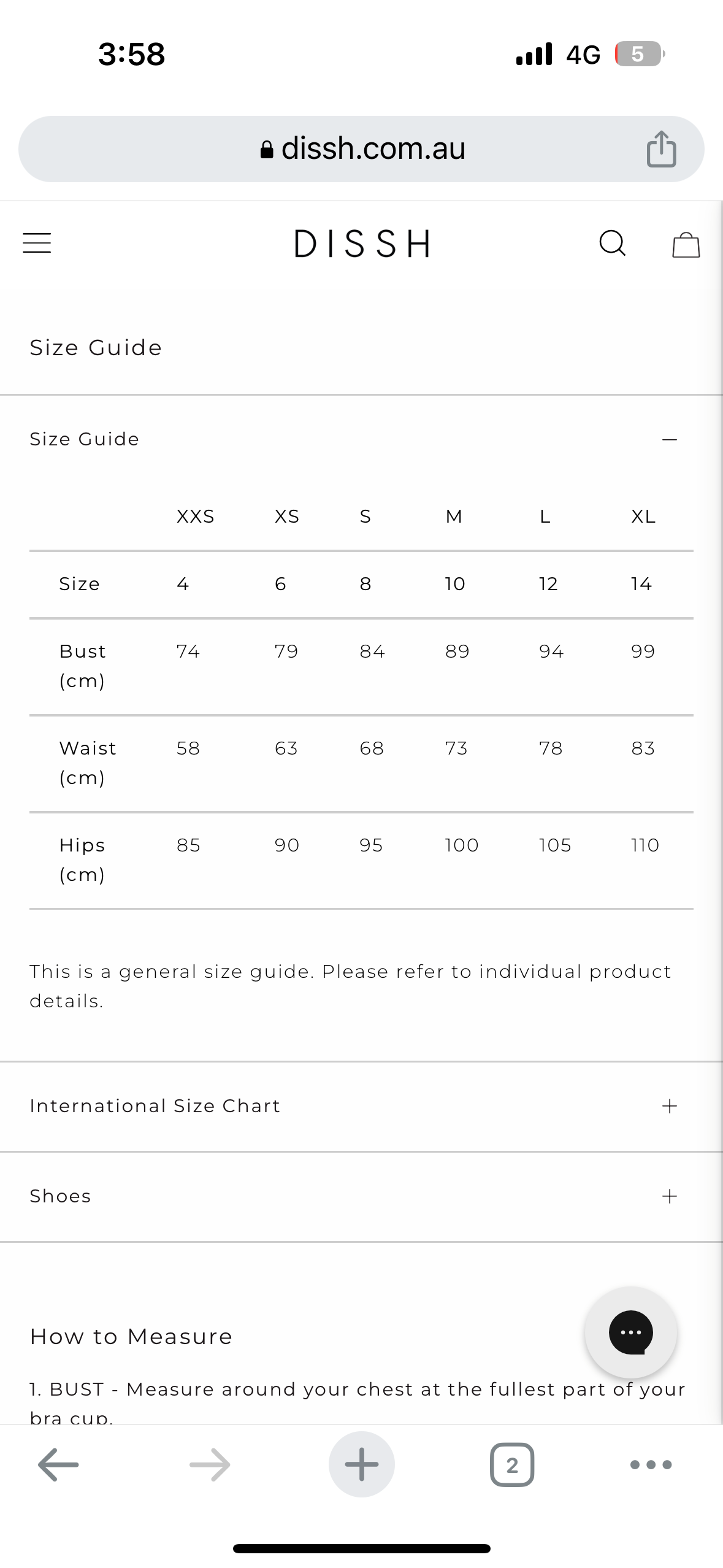Image resolution: width=723 pixels, height=1568 pixels.
Task: Expand the Shoes size section
Action: (669, 1196)
